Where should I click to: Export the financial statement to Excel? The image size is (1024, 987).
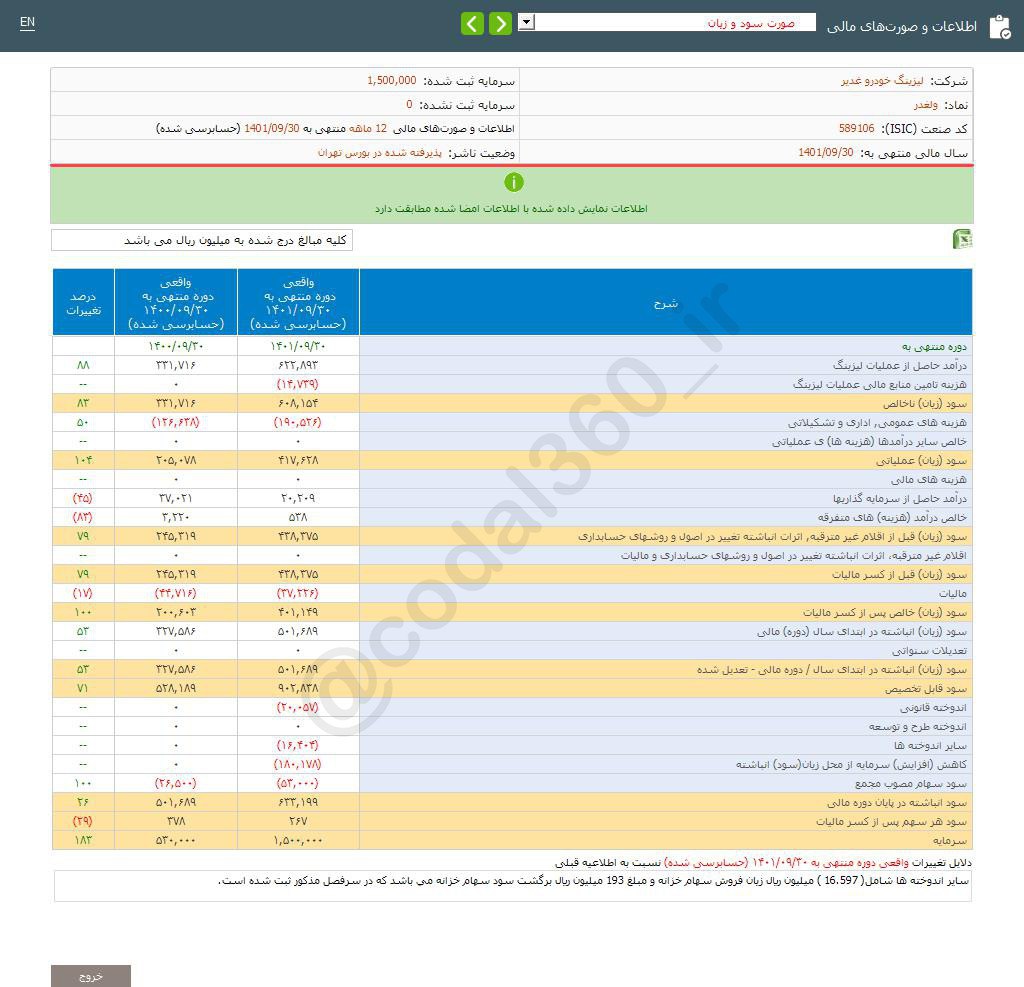[x=962, y=240]
